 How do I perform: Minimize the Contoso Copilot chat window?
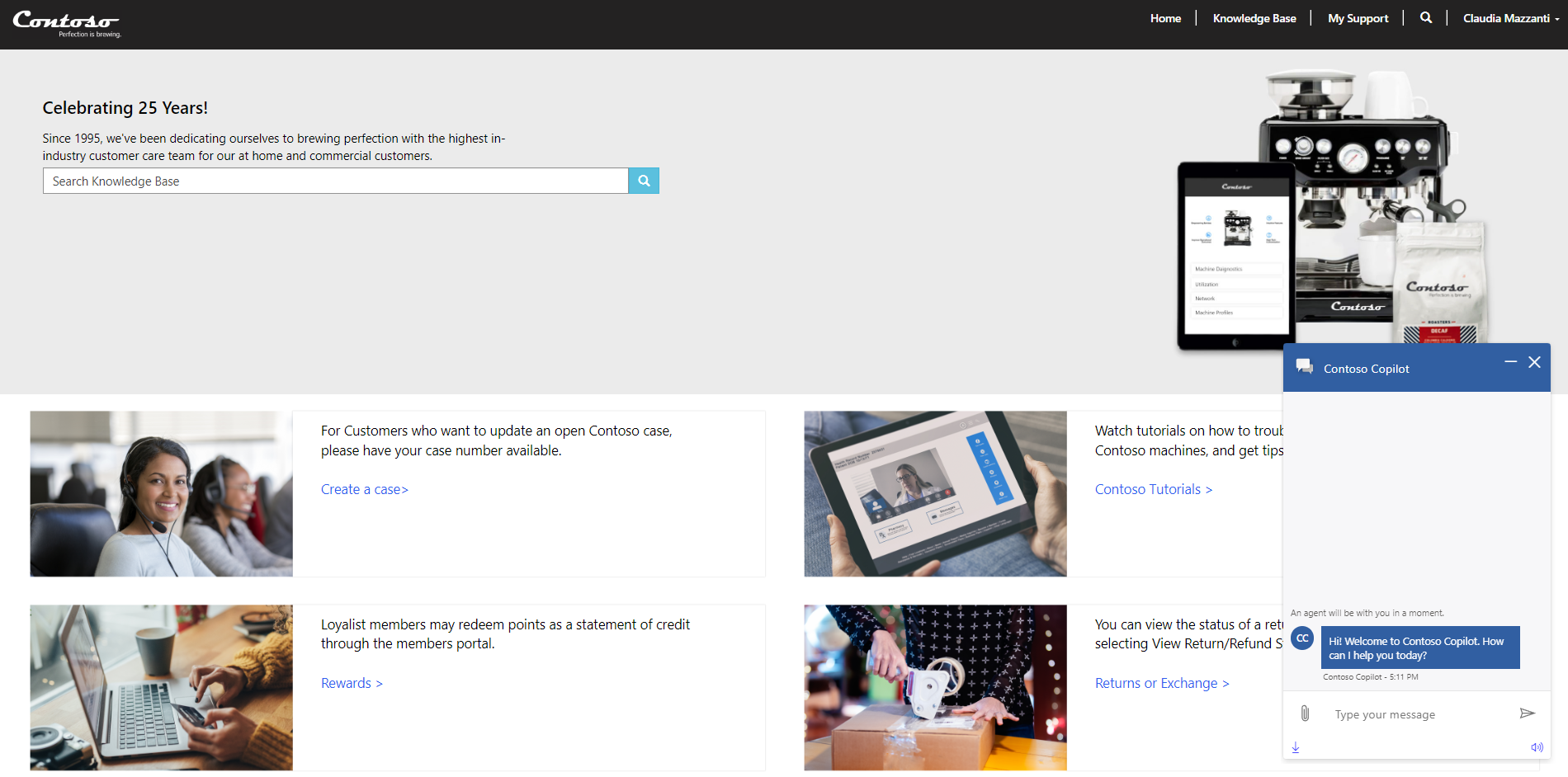click(1511, 362)
